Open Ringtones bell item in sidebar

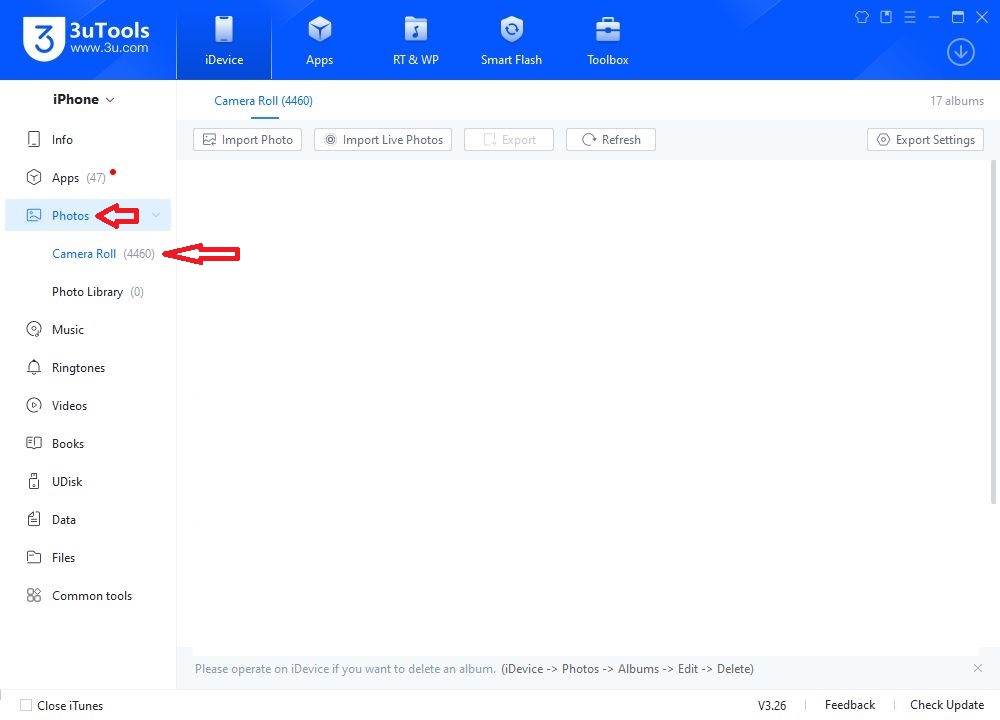pyautogui.click(x=78, y=368)
